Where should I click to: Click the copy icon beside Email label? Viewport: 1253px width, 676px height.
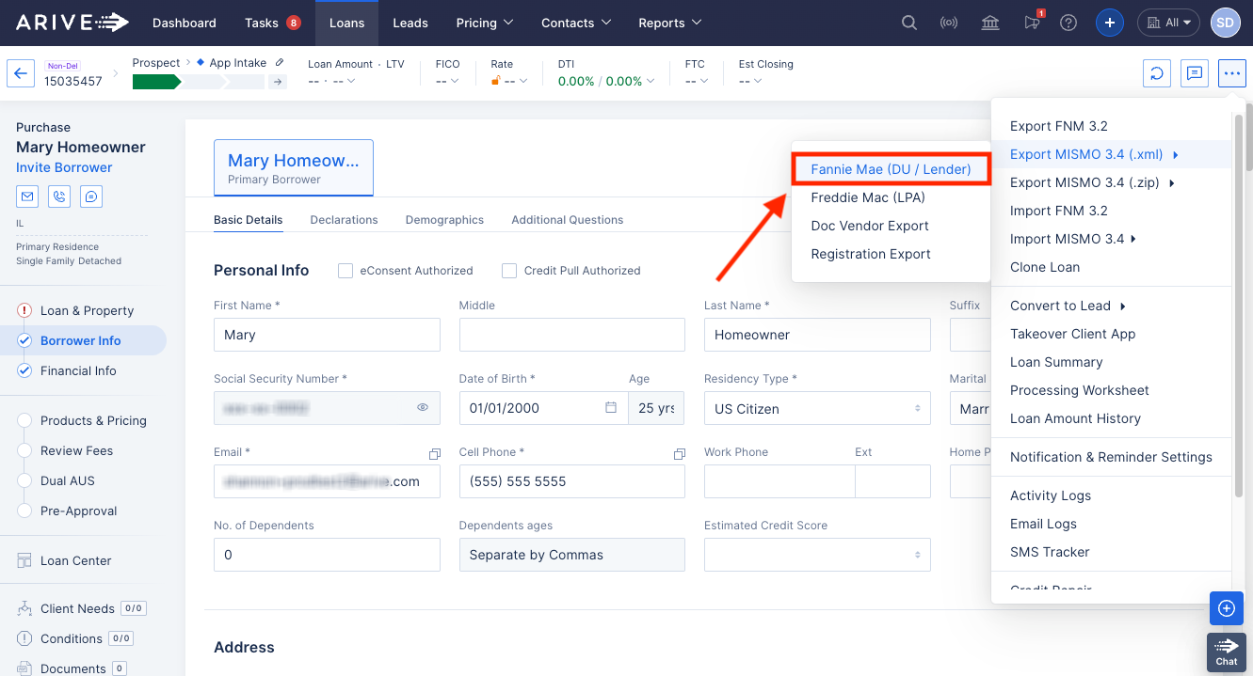click(x=434, y=454)
